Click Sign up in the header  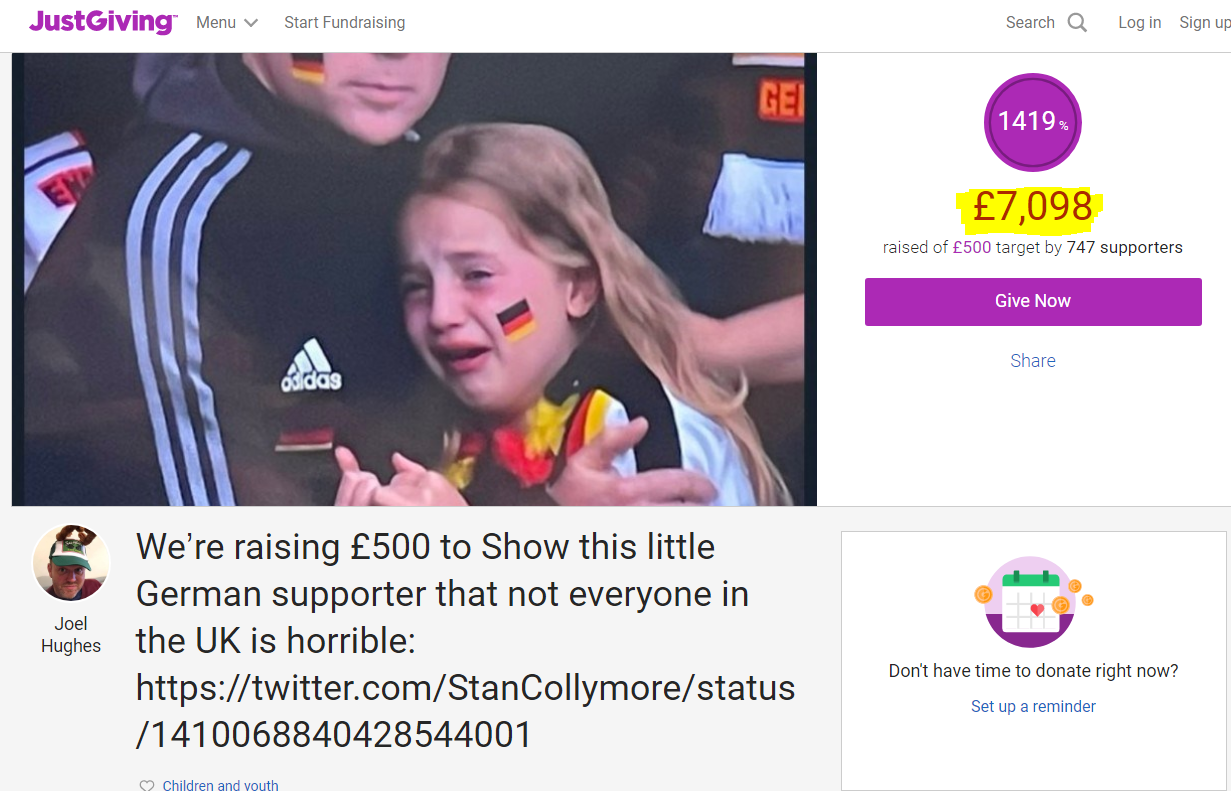click(1205, 22)
